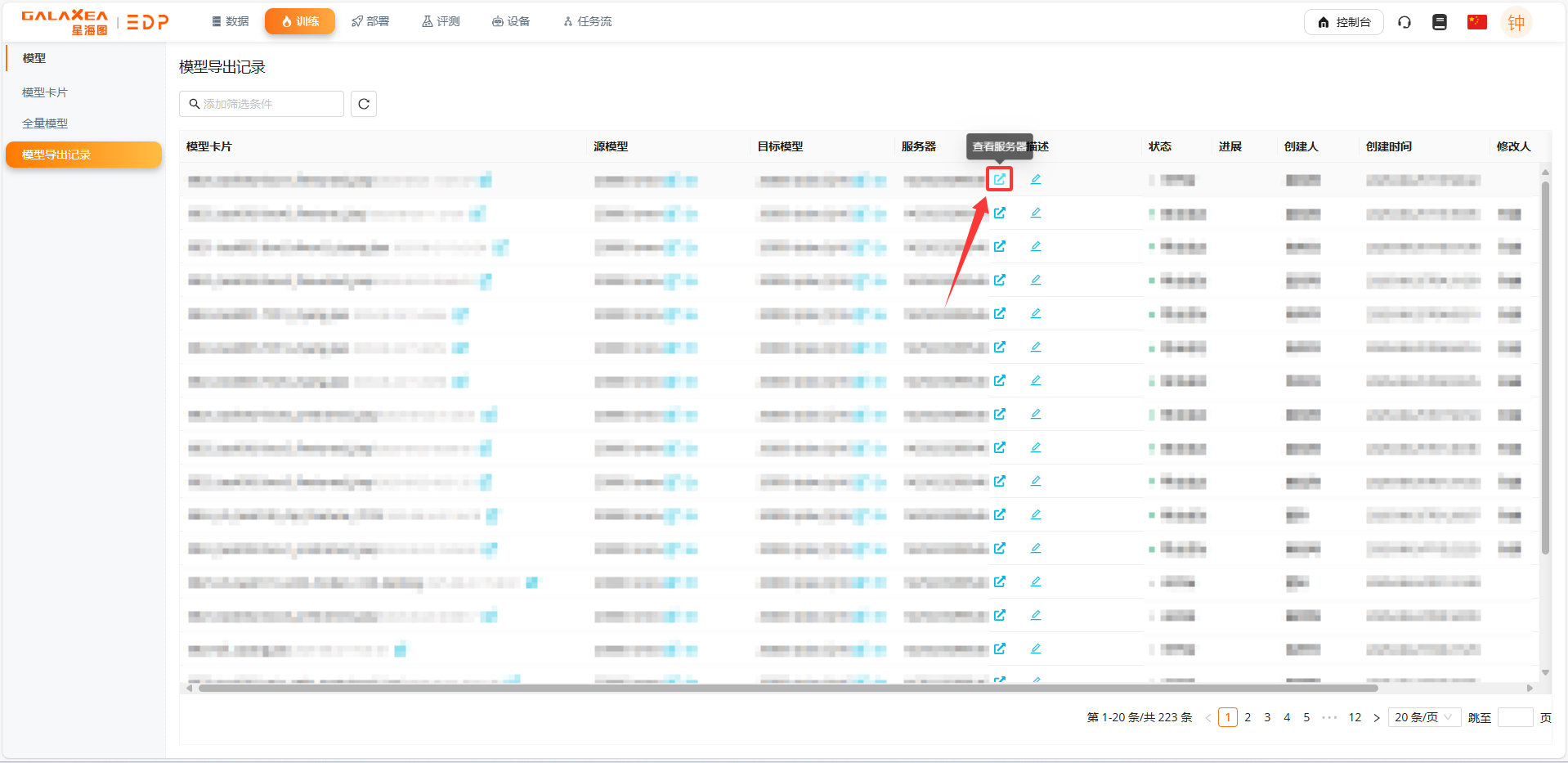
Task: Expand the 20 条/页 page size dropdown
Action: (x=1423, y=717)
